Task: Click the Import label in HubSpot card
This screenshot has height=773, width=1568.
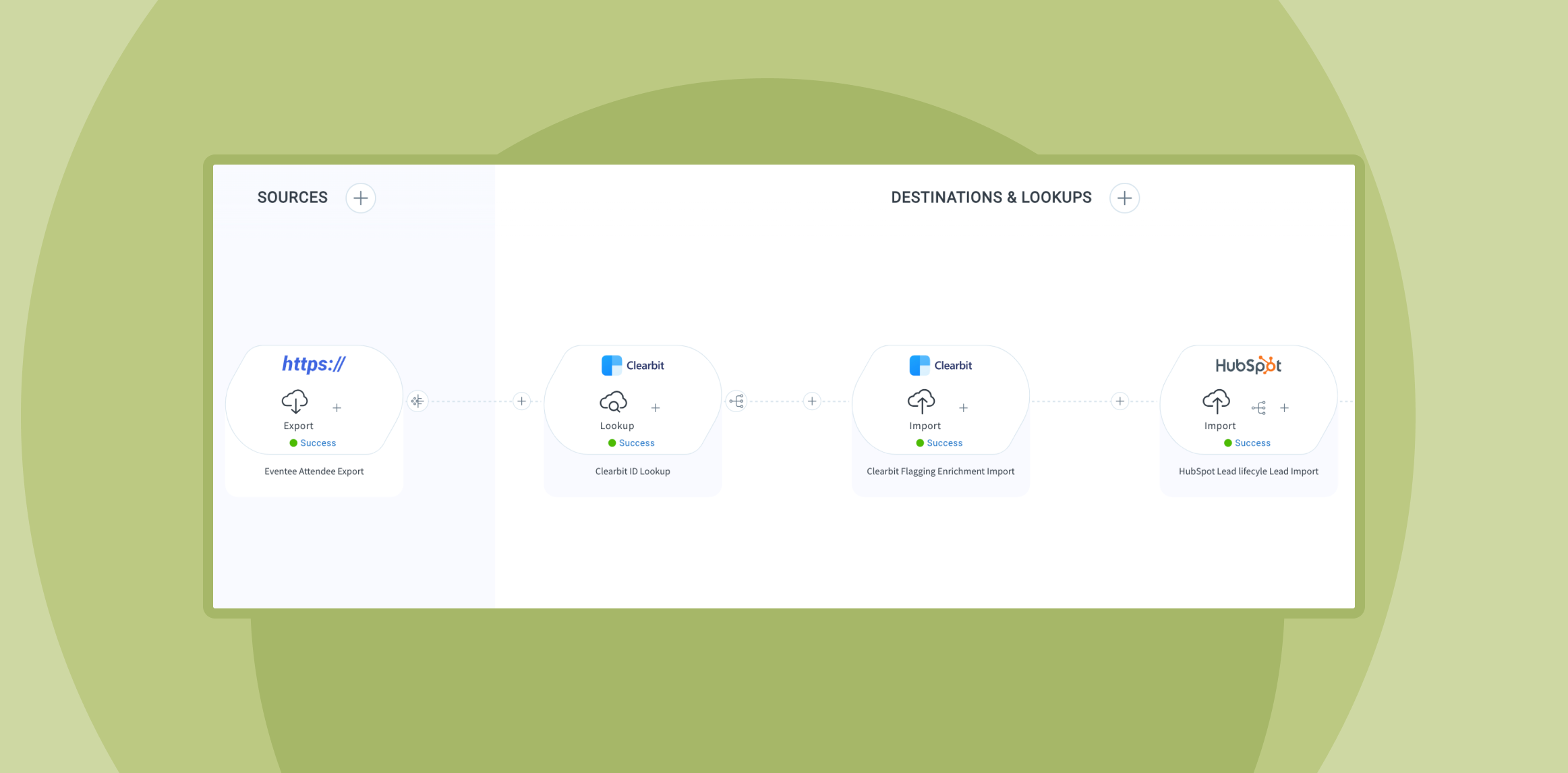Action: click(x=1220, y=426)
